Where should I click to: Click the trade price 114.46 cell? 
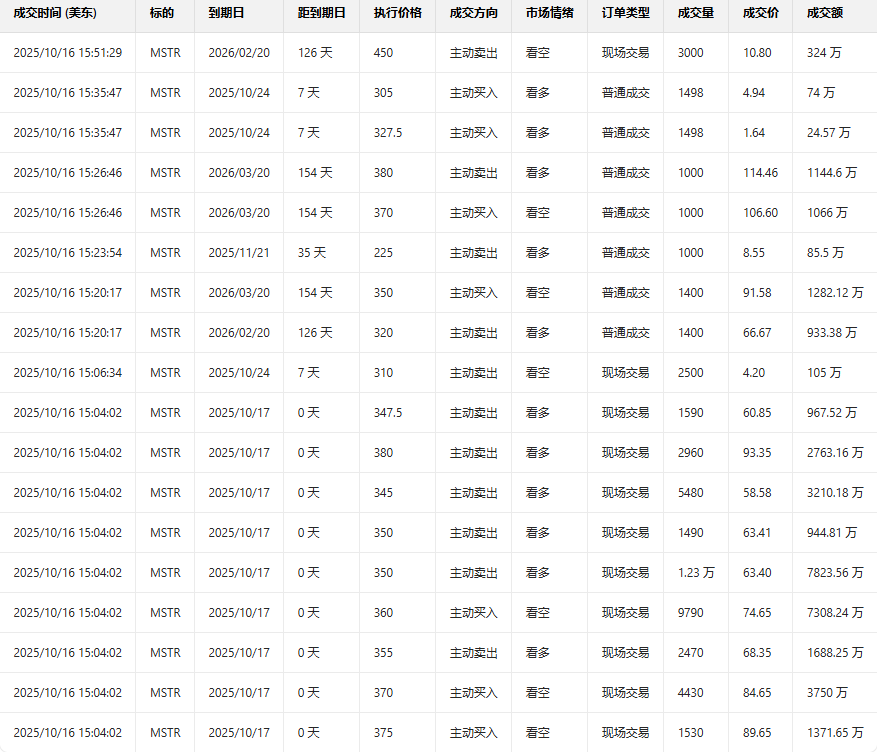click(760, 173)
